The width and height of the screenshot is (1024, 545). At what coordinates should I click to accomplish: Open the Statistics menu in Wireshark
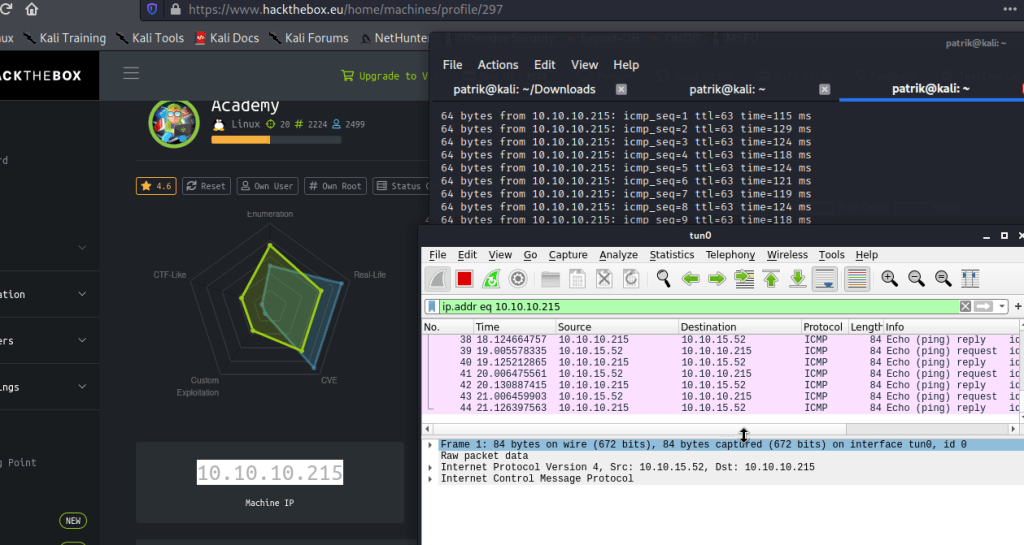671,255
